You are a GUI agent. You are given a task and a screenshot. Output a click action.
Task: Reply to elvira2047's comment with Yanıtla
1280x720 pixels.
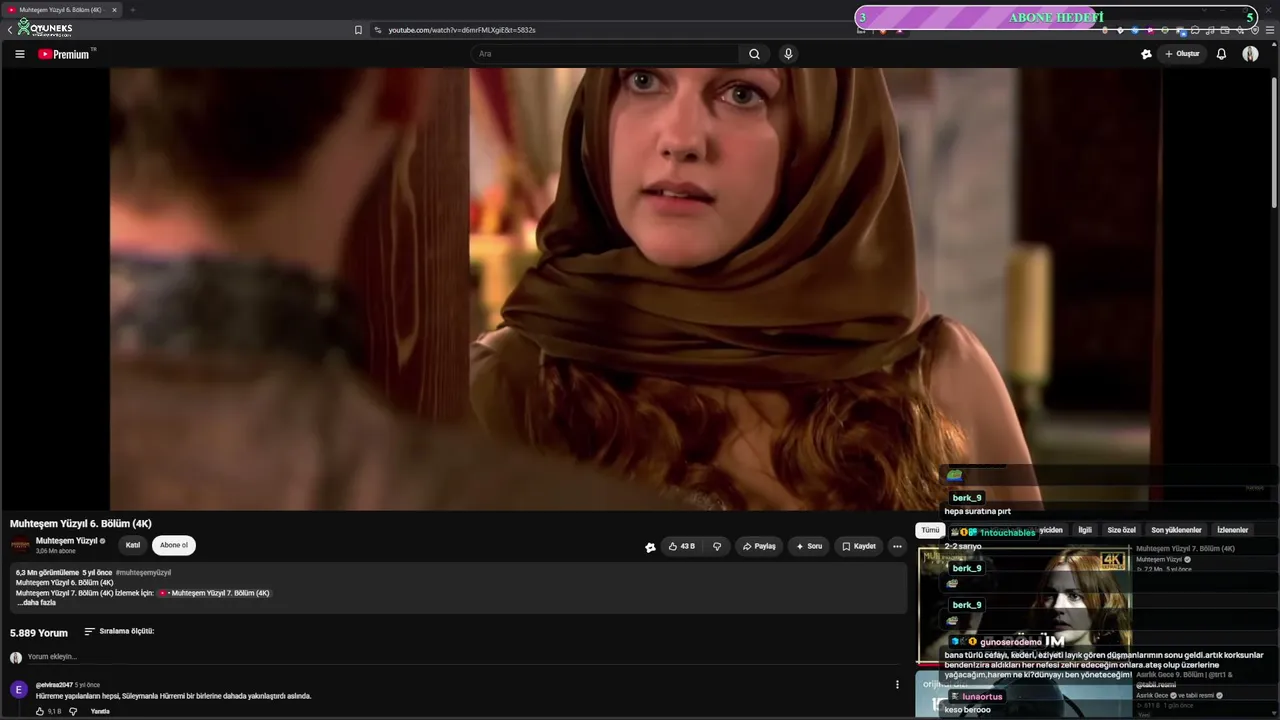pyautogui.click(x=100, y=711)
